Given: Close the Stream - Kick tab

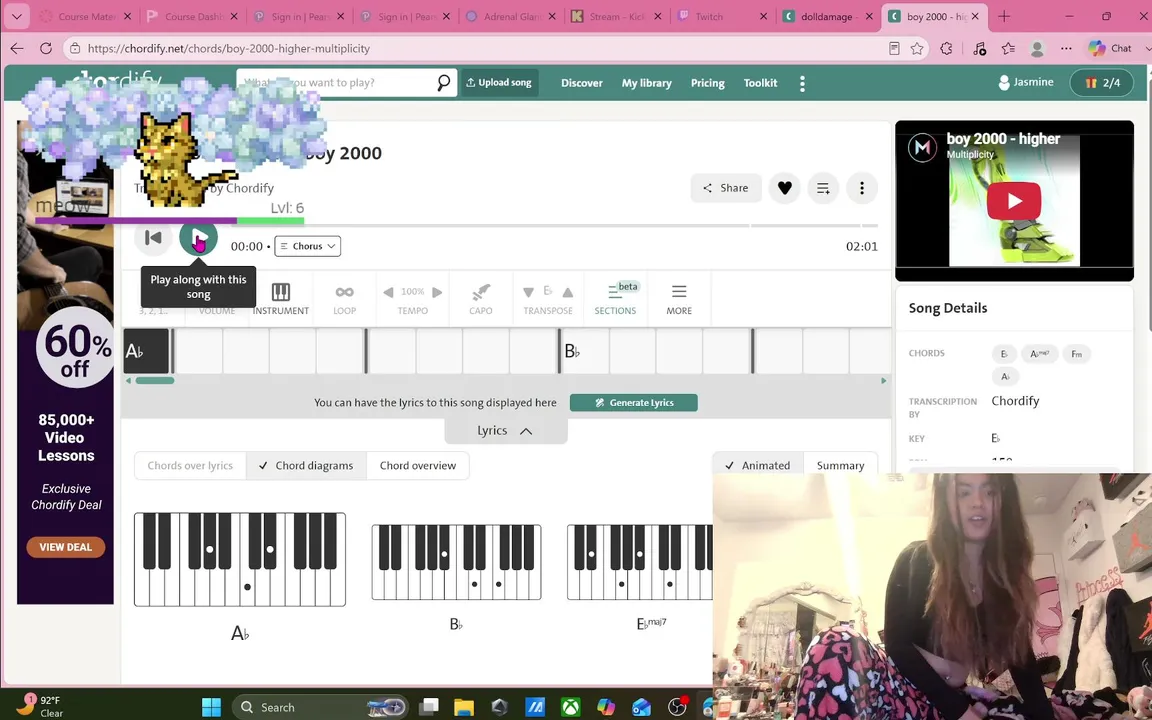Looking at the screenshot, I should (658, 16).
